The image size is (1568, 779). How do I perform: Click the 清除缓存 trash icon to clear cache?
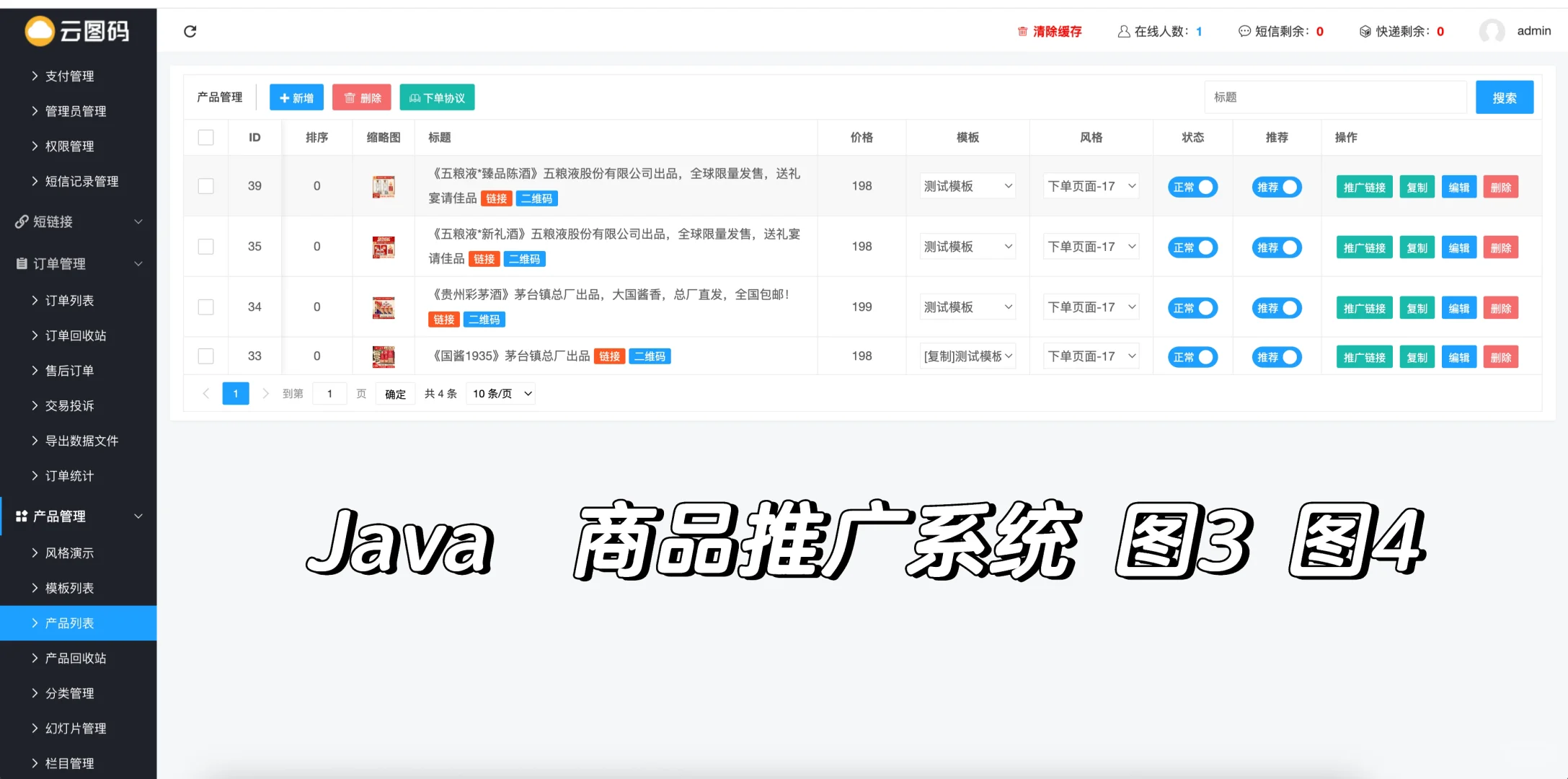tap(1022, 31)
